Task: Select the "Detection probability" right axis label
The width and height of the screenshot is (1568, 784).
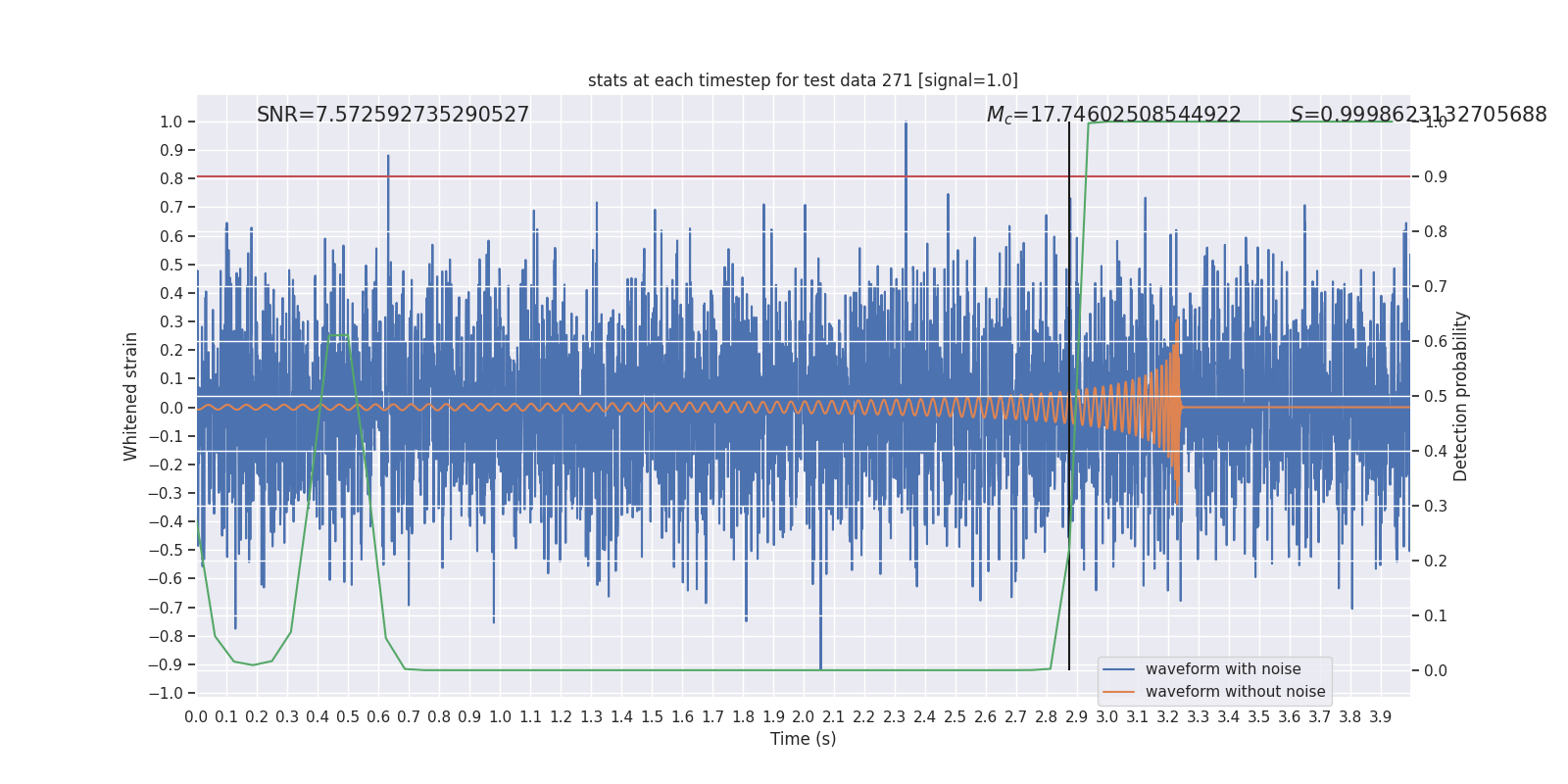Action: (x=1461, y=396)
